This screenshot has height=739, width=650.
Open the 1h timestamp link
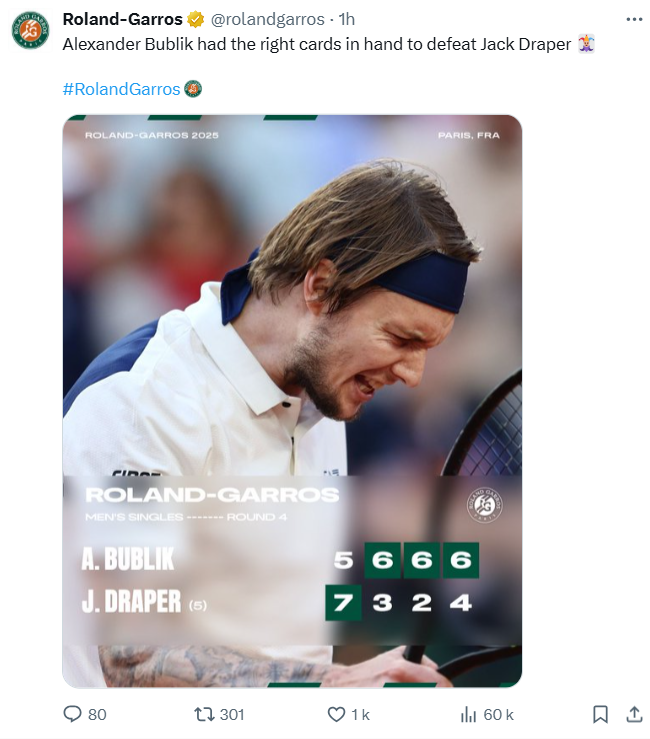point(347,19)
